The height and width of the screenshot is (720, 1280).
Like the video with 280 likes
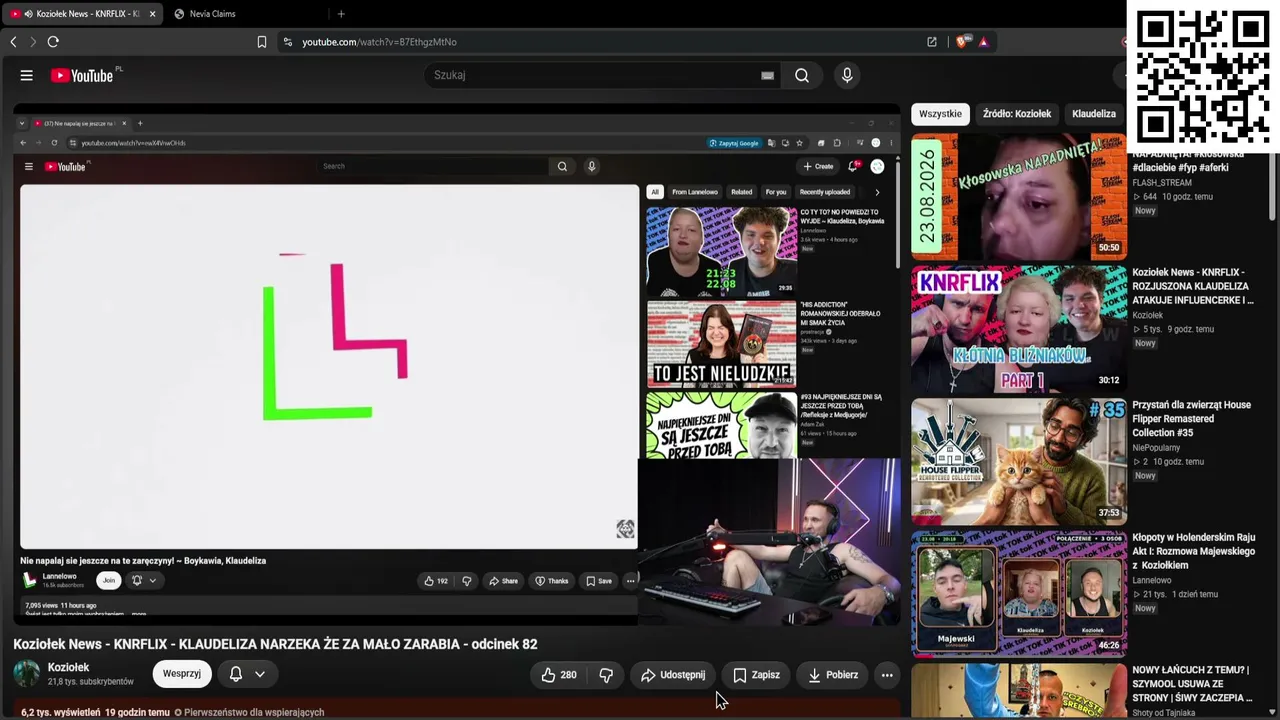(558, 675)
